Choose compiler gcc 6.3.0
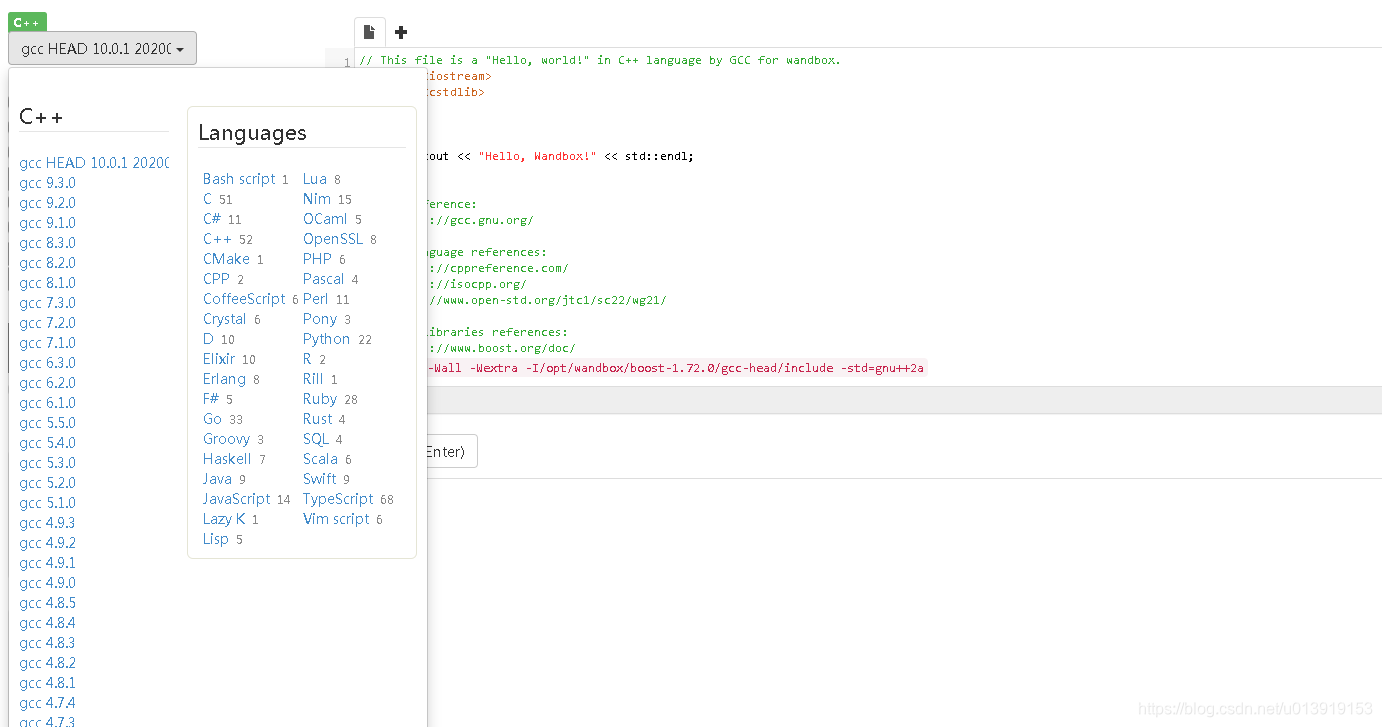Image resolution: width=1382 pixels, height=727 pixels. (x=47, y=363)
